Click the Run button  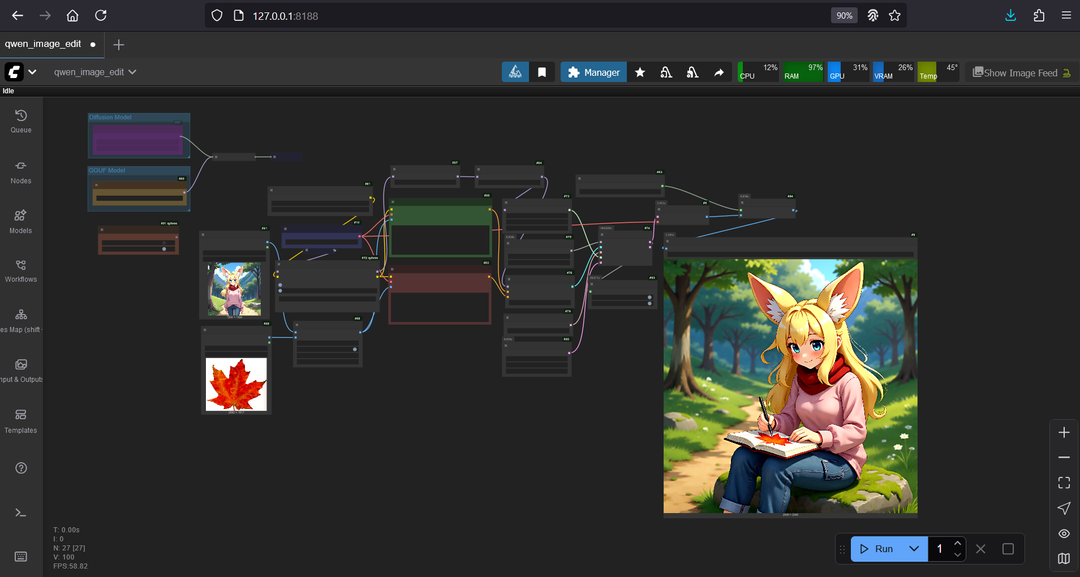click(x=876, y=549)
